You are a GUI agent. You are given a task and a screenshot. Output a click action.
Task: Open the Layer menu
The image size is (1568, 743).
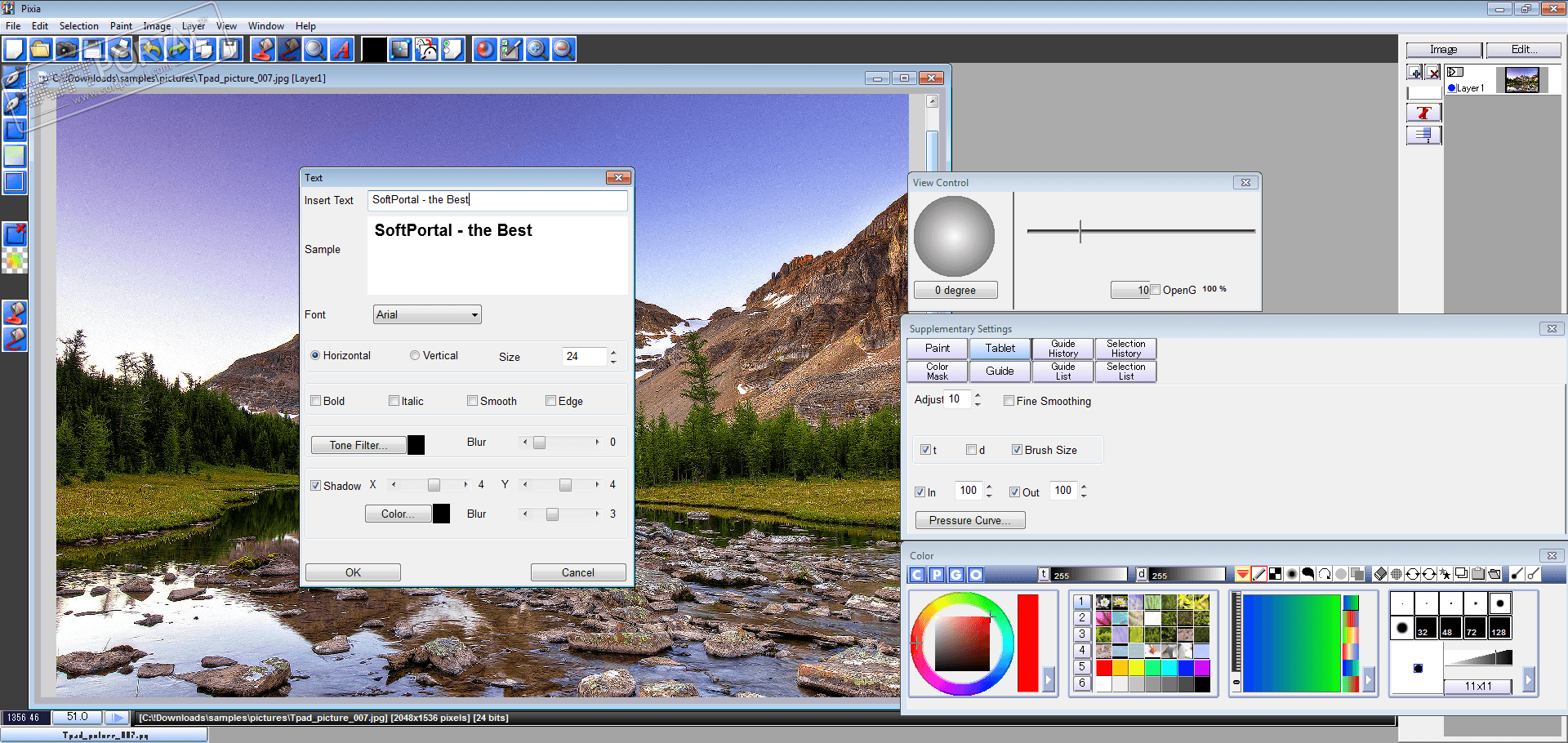pyautogui.click(x=194, y=26)
